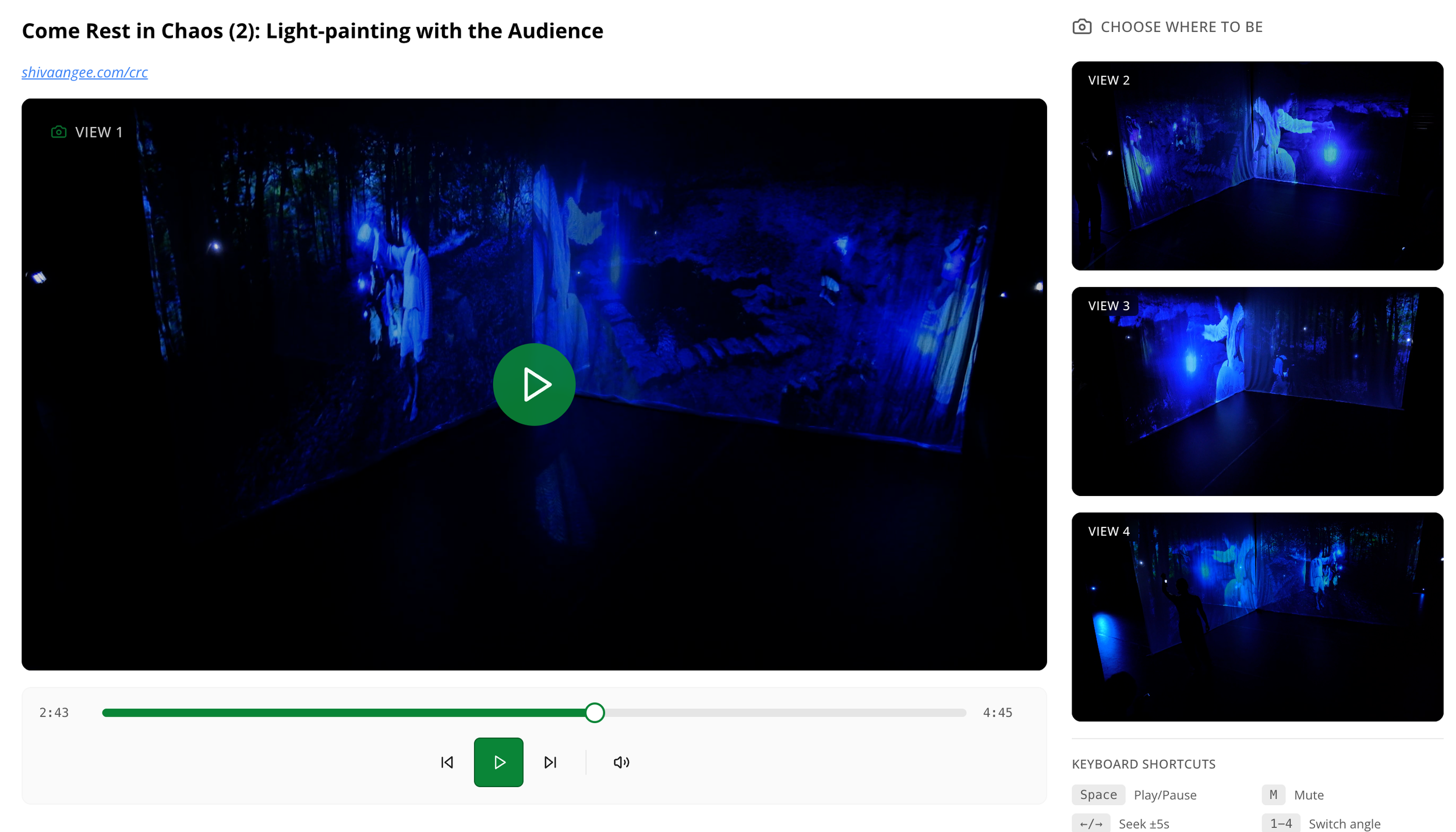
Task: Click the arrow keys seek shortcut badge
Action: [x=1090, y=823]
